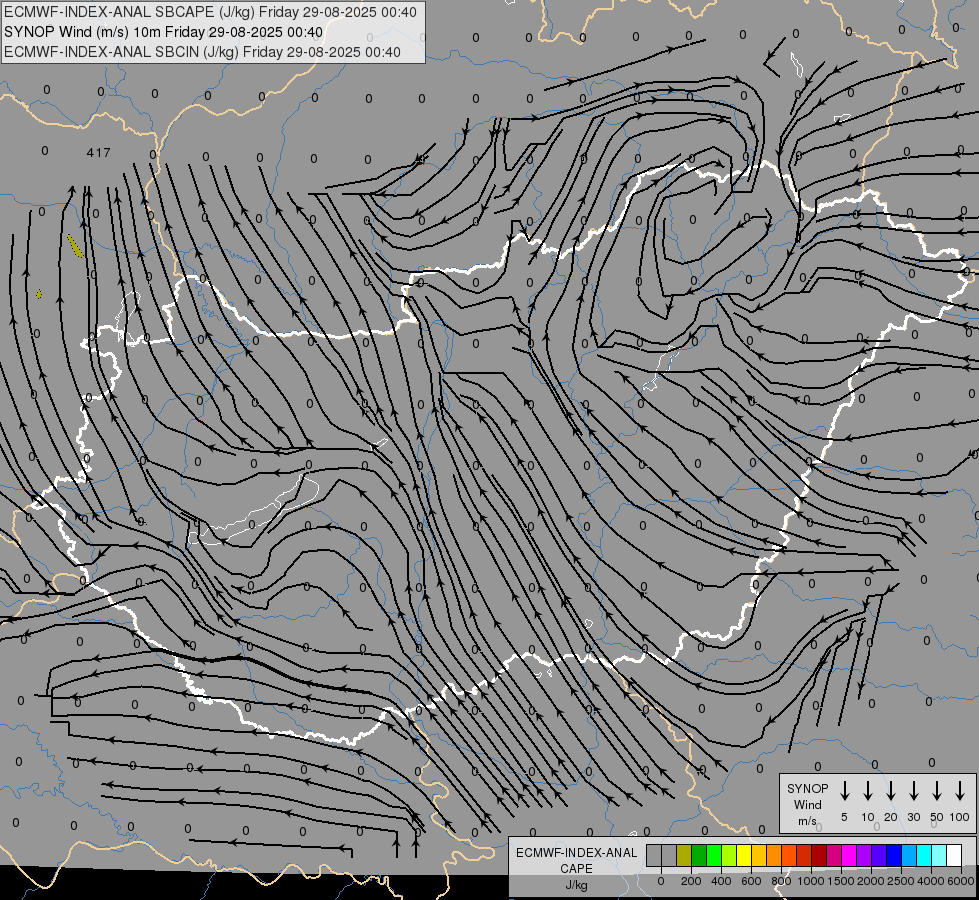Click the ECMWF-INDEX-ANAL CAPE legend label
This screenshot has height=900, width=979.
pyautogui.click(x=576, y=860)
